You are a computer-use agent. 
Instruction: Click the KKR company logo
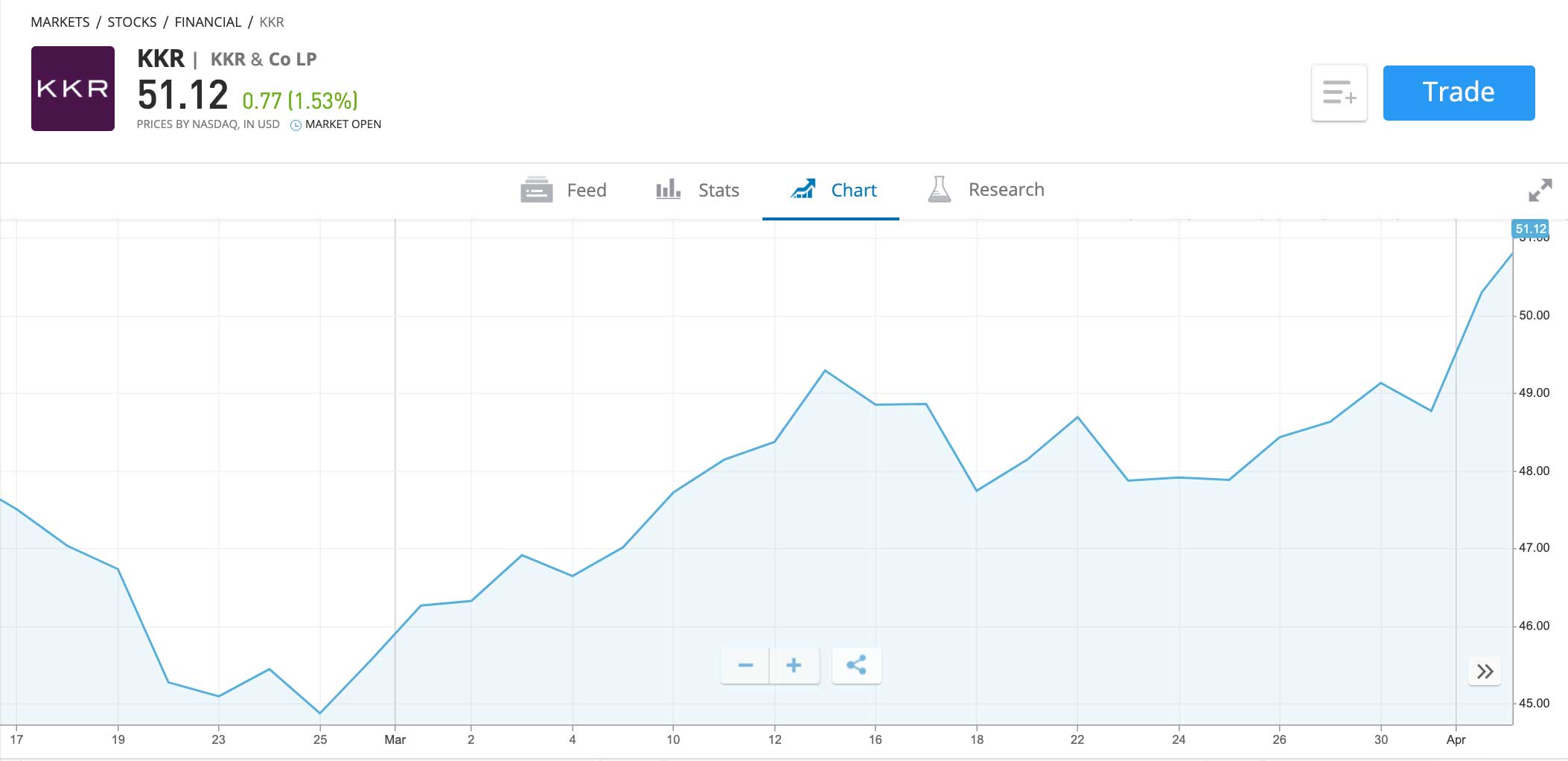[73, 89]
